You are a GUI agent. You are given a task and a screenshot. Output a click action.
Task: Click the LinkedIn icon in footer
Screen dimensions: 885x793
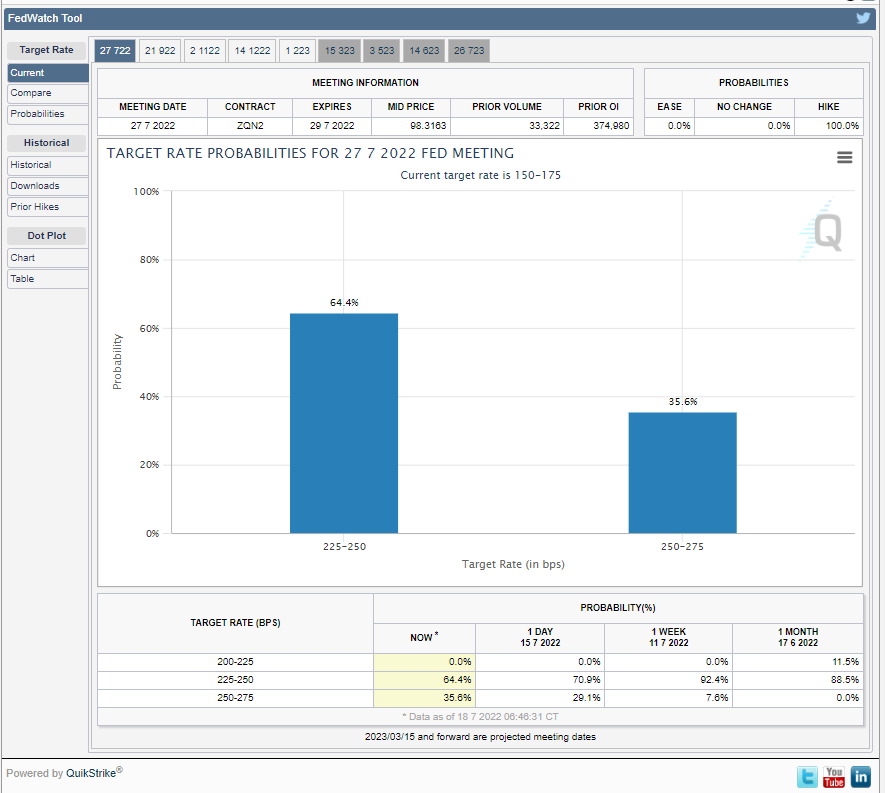click(x=860, y=776)
